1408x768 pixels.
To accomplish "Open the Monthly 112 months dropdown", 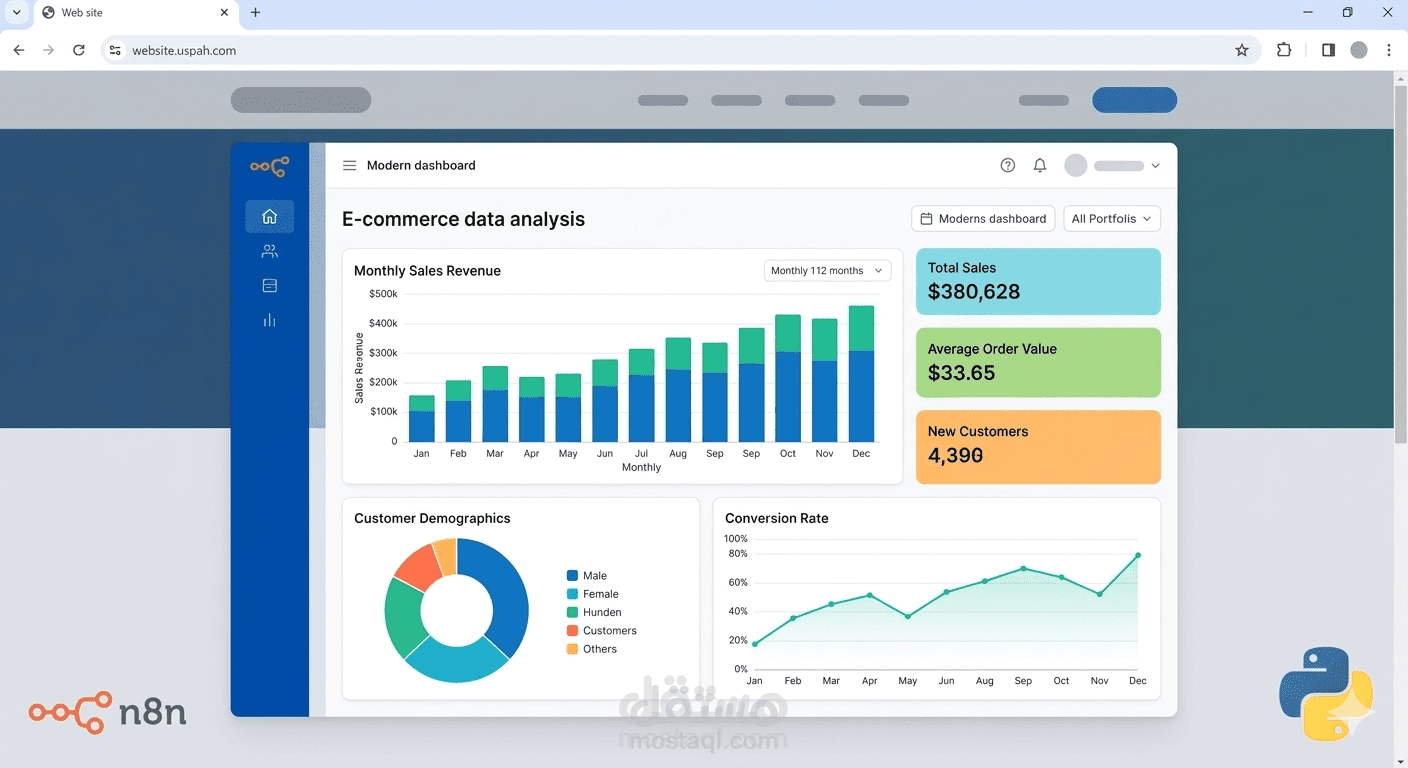I will (x=827, y=270).
